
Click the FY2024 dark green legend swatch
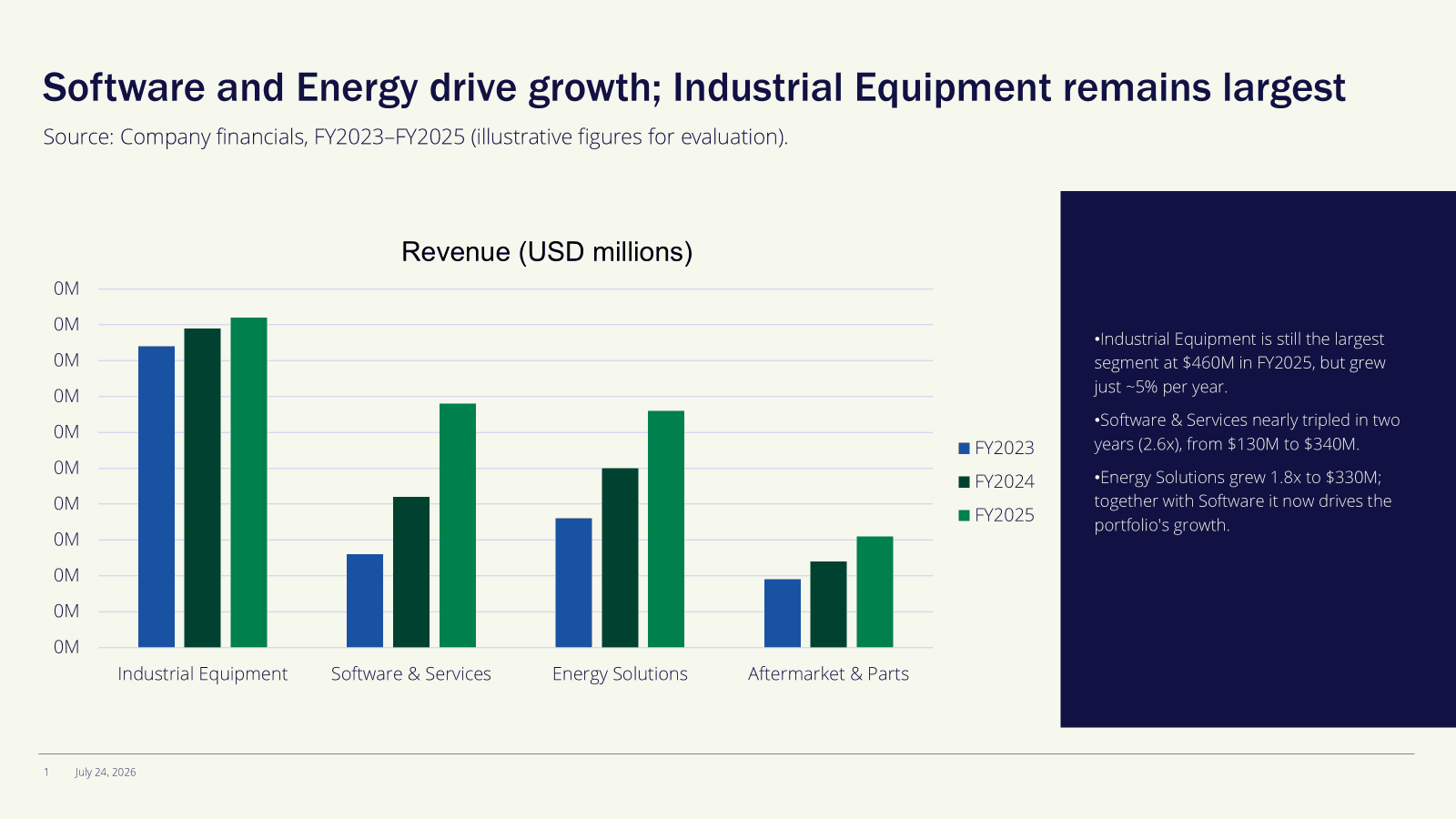(964, 482)
